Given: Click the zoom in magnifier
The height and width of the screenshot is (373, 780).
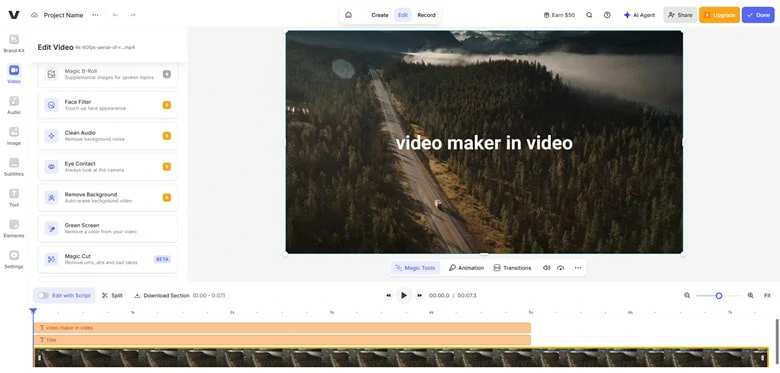Looking at the screenshot, I should 750,295.
